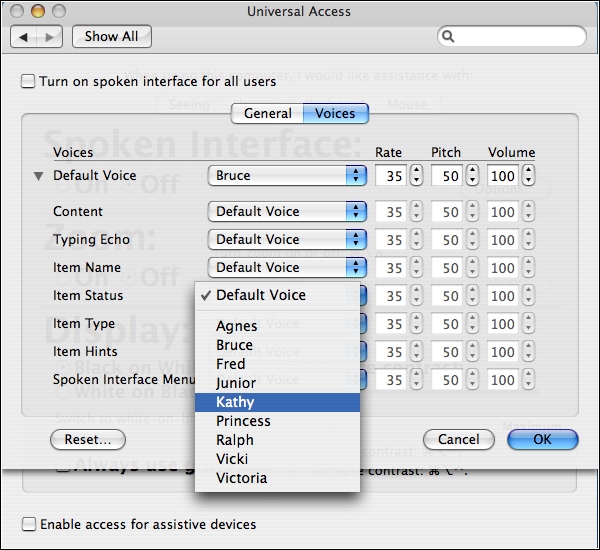
Task: Click the Spoken Interface Menu pitch value 50
Action: click(447, 380)
